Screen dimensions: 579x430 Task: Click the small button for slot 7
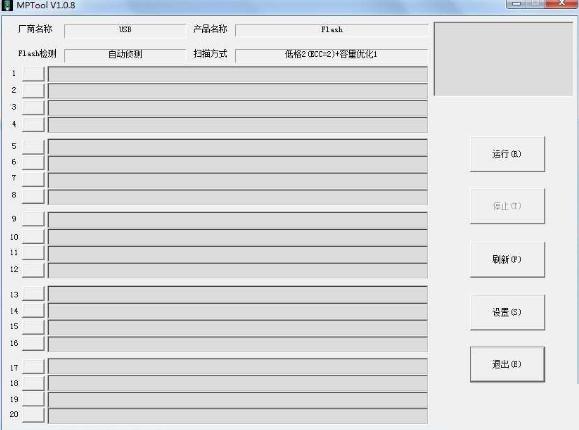pos(33,179)
